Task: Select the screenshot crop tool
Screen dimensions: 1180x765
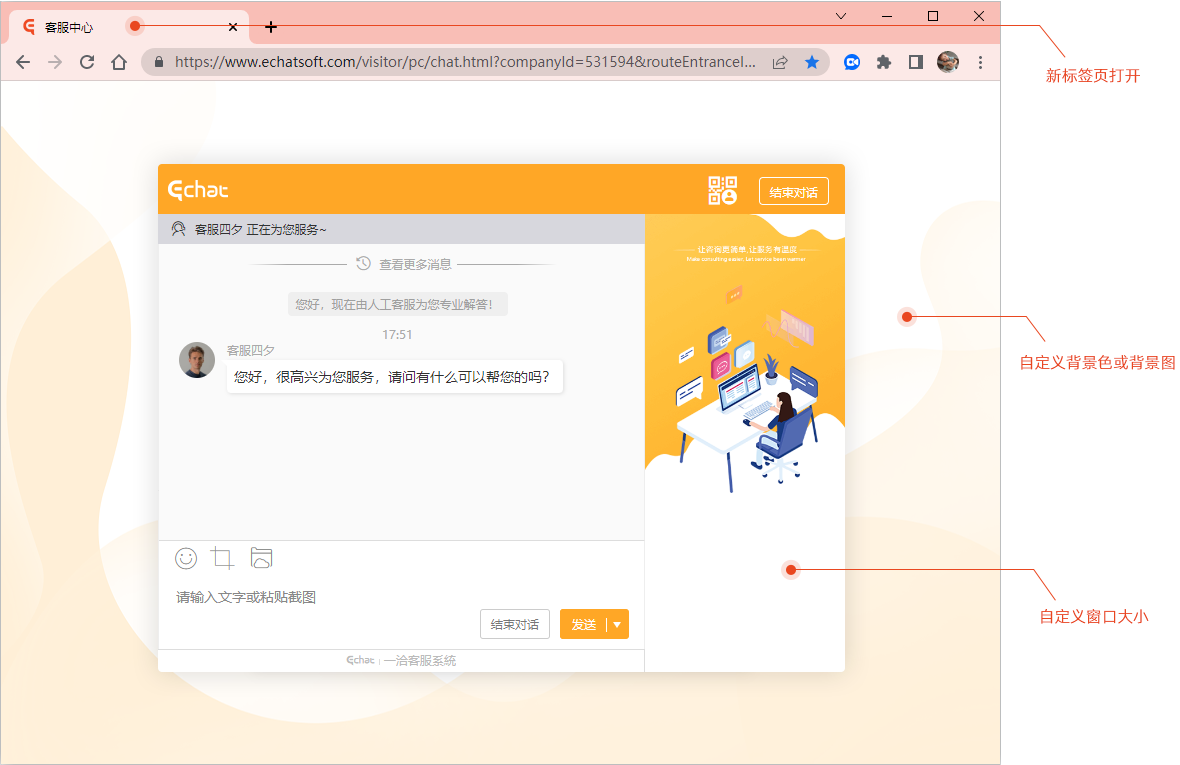Action: pyautogui.click(x=223, y=558)
